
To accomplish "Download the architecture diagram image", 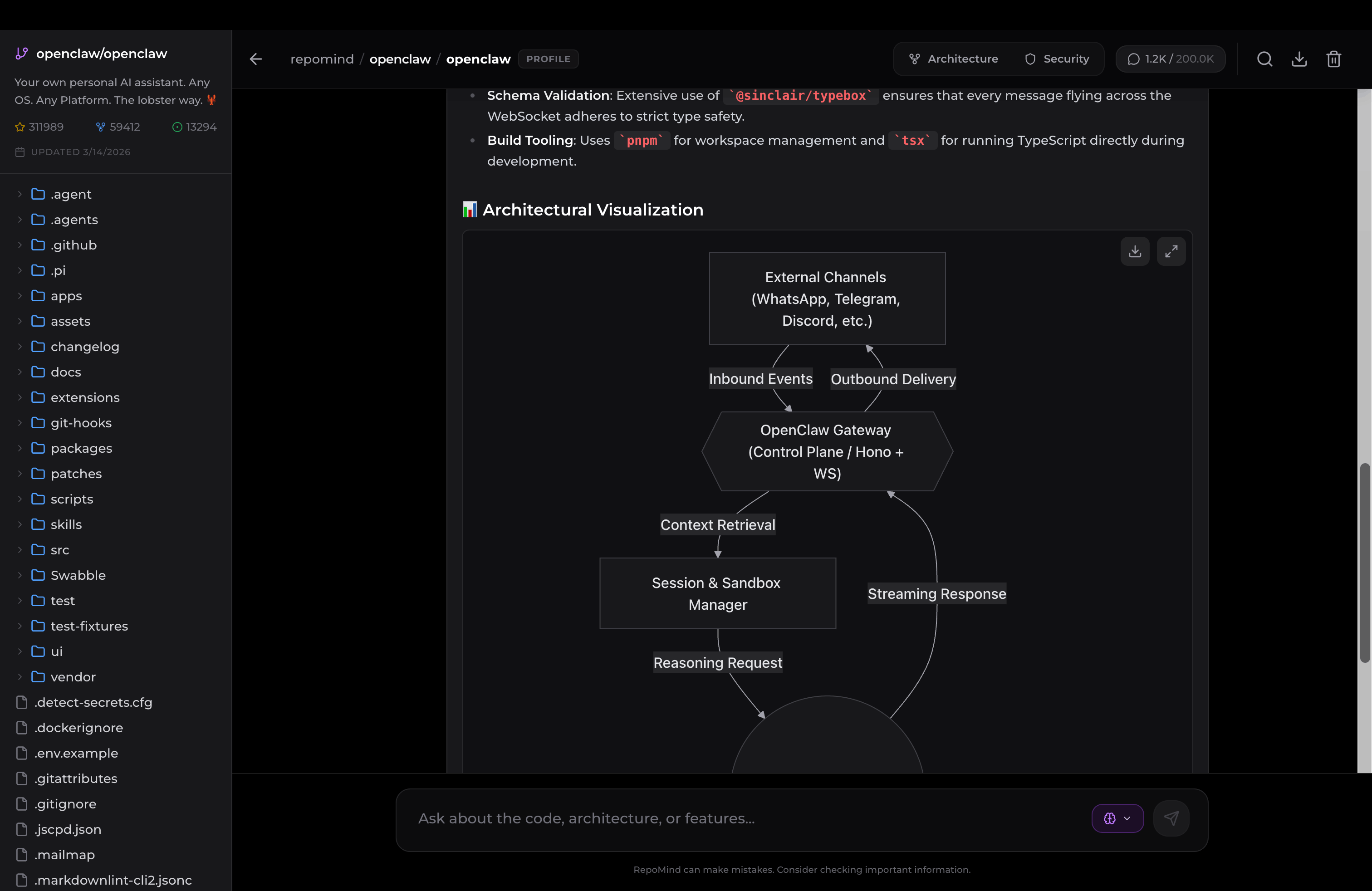I will click(x=1135, y=251).
